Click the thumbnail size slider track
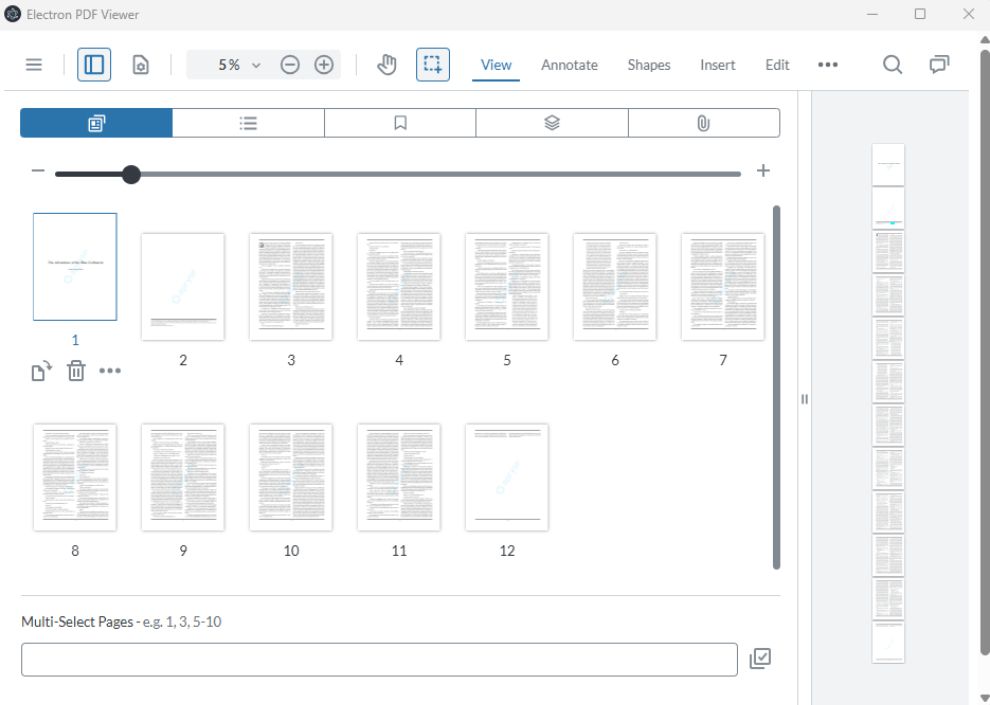This screenshot has width=990, height=705. click(398, 174)
